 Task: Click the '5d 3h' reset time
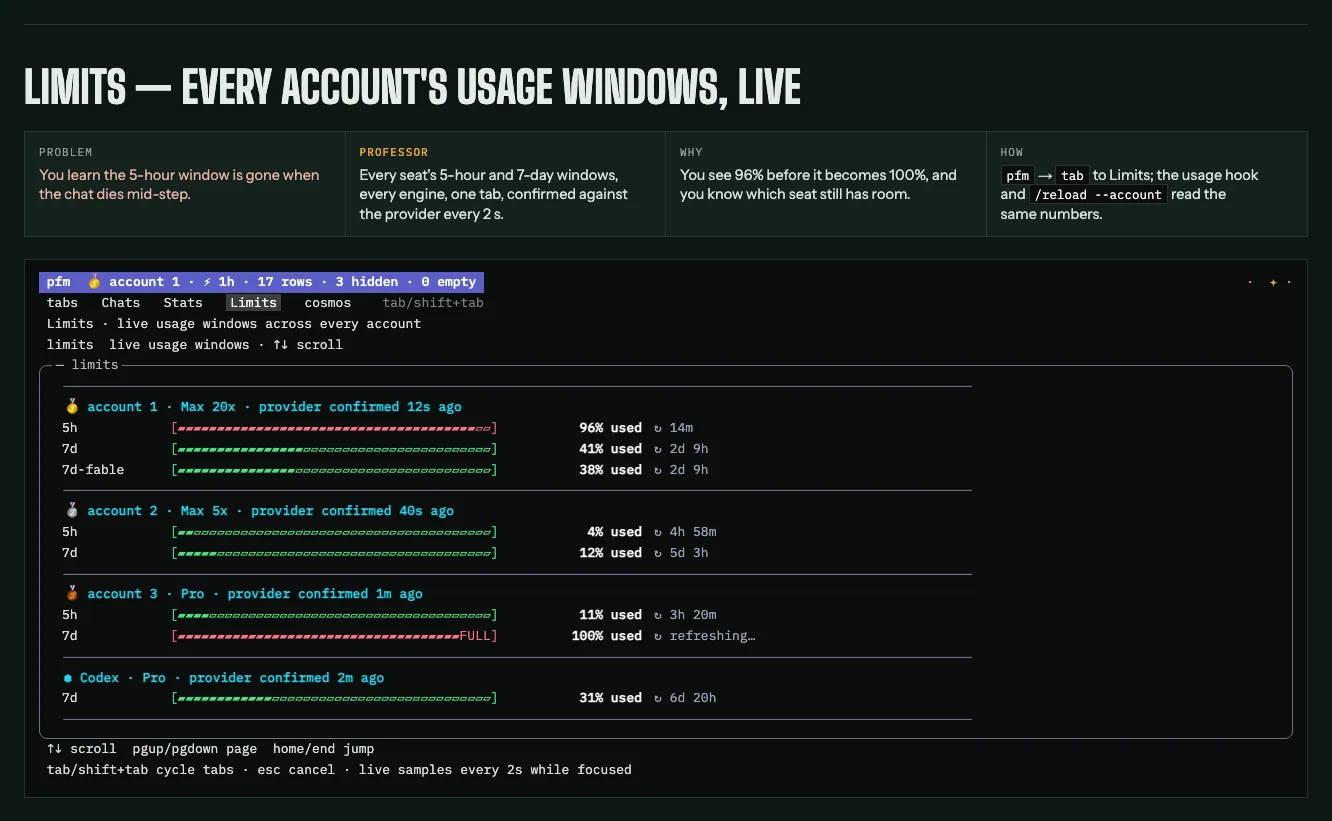[x=689, y=553]
